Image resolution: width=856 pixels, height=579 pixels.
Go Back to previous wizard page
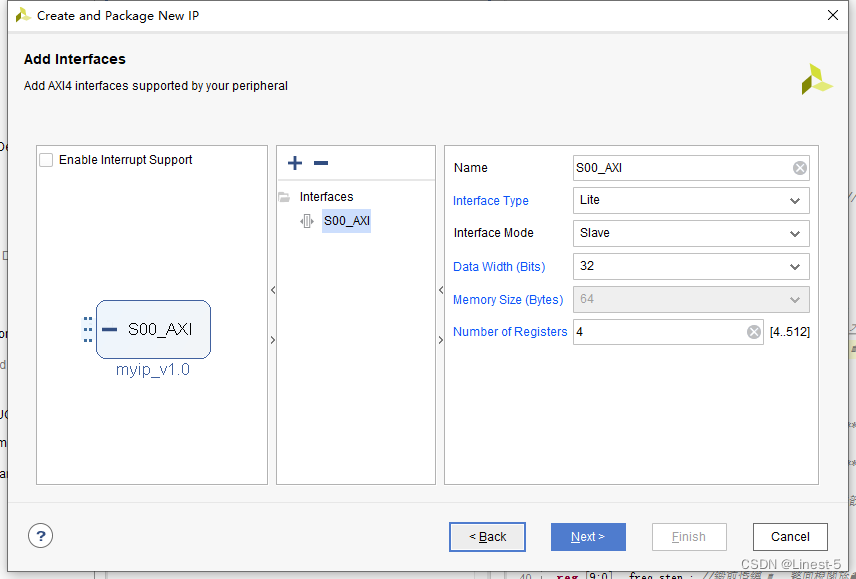click(x=487, y=537)
